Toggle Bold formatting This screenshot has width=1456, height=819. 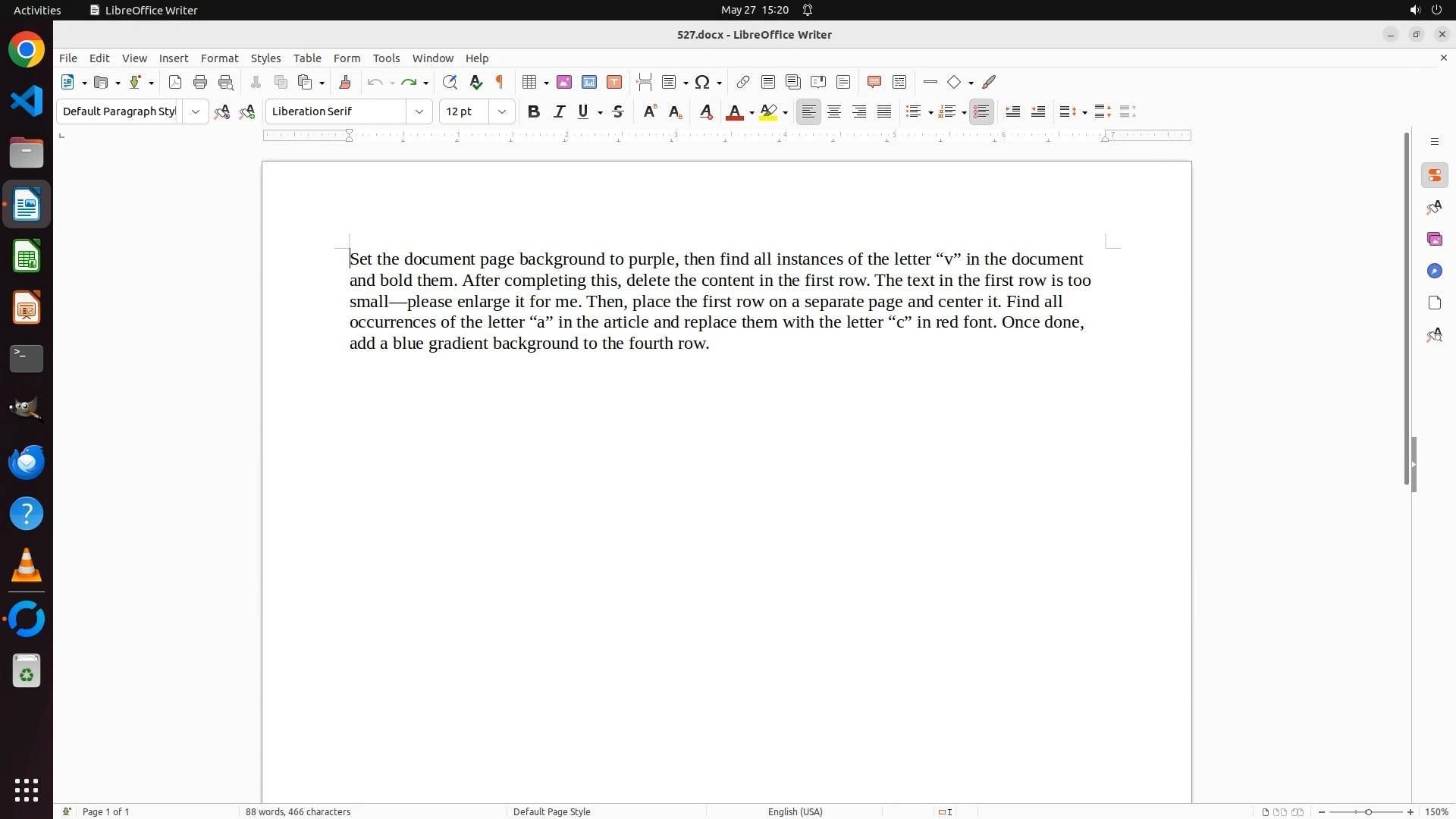click(534, 111)
